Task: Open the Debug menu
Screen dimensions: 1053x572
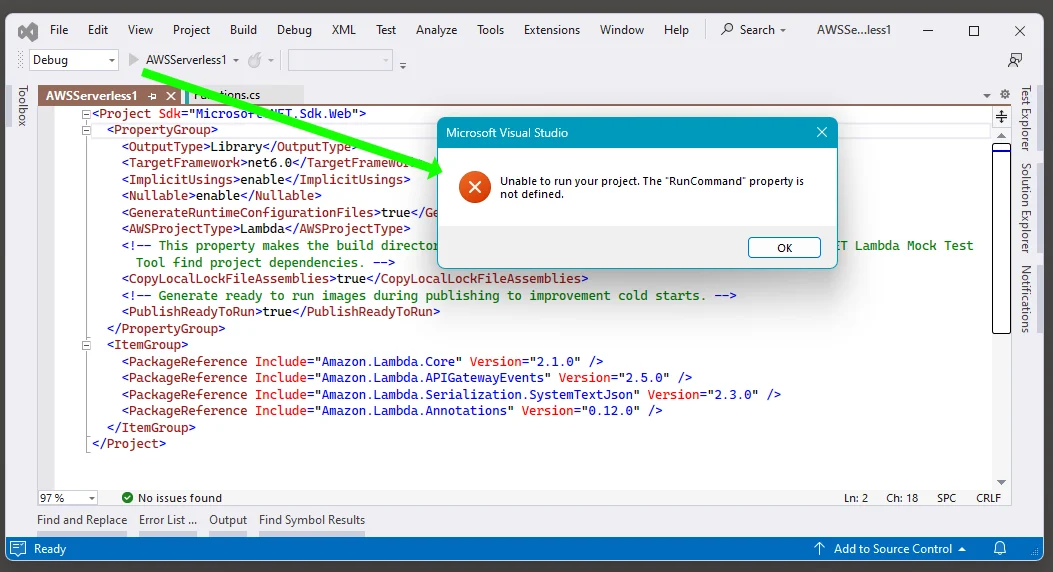Action: 294,30
